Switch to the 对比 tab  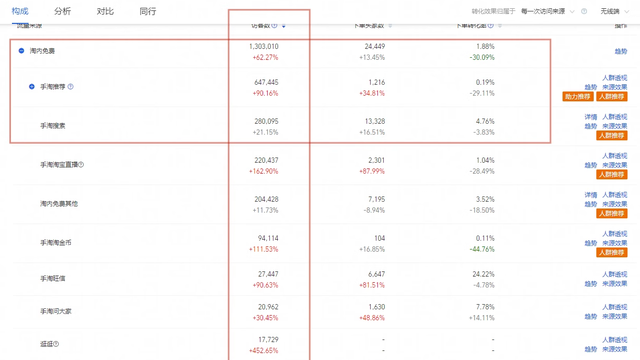click(105, 11)
